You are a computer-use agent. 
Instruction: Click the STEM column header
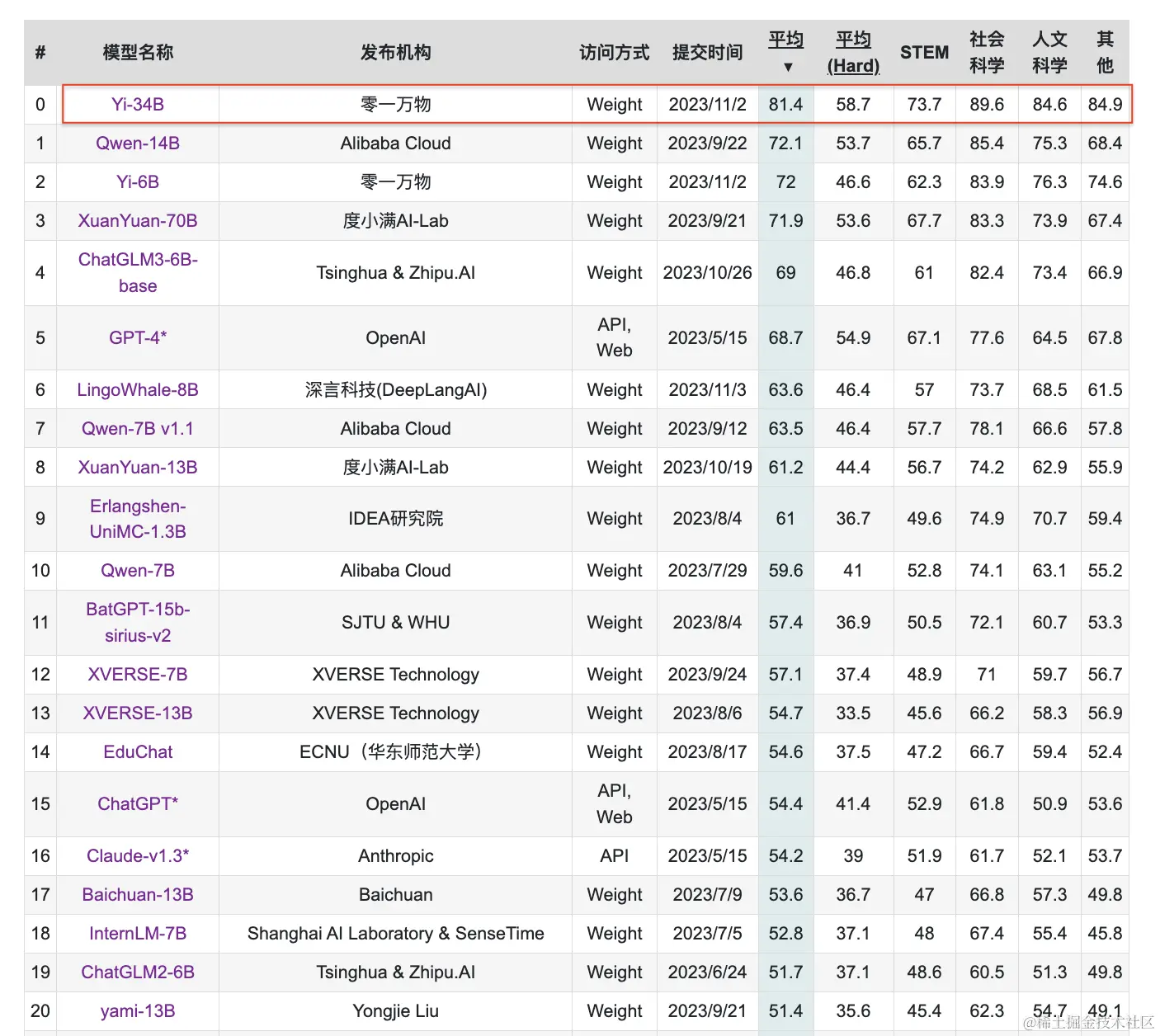[924, 52]
